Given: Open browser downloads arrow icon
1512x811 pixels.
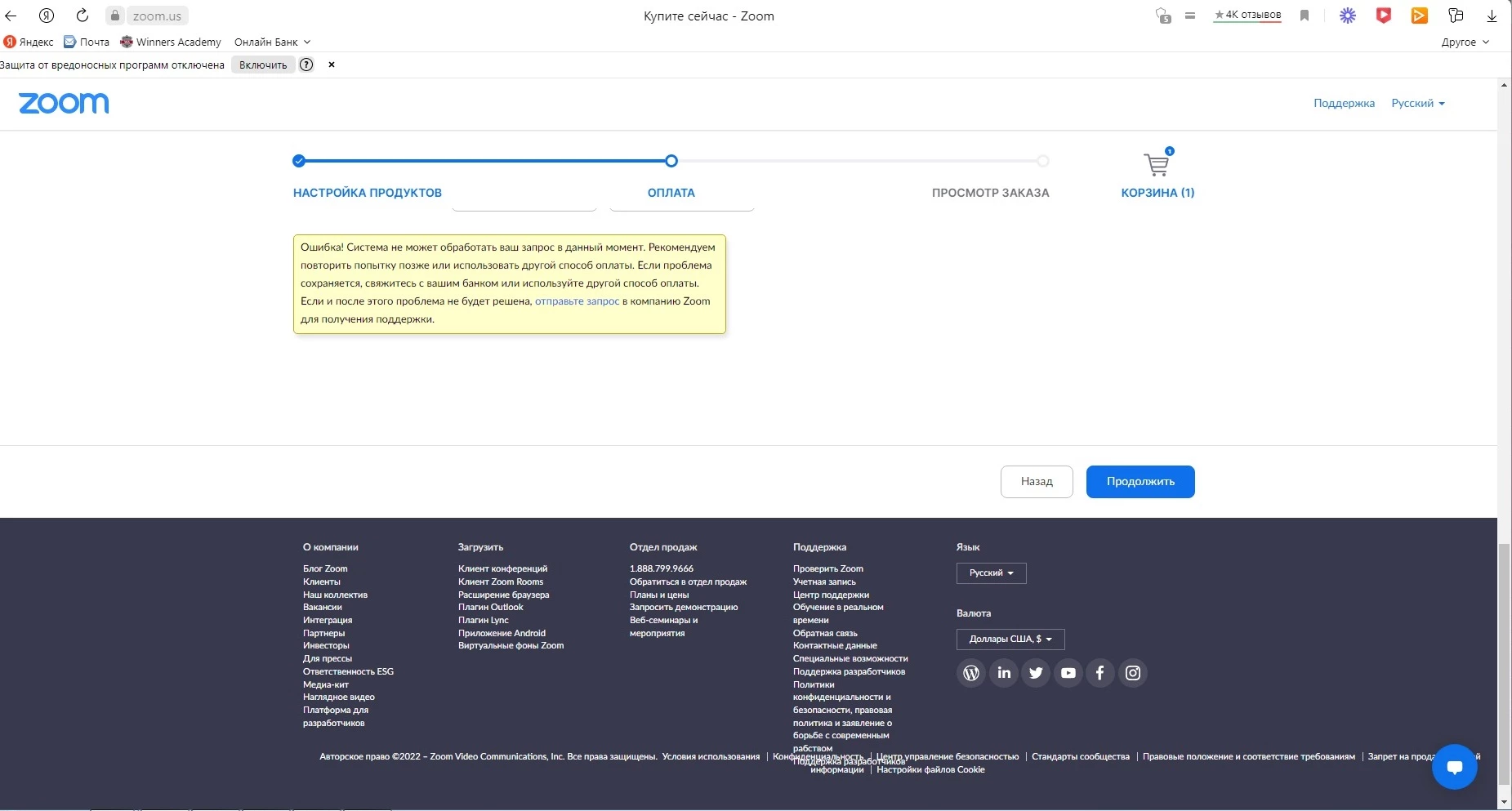Looking at the screenshot, I should (1492, 16).
